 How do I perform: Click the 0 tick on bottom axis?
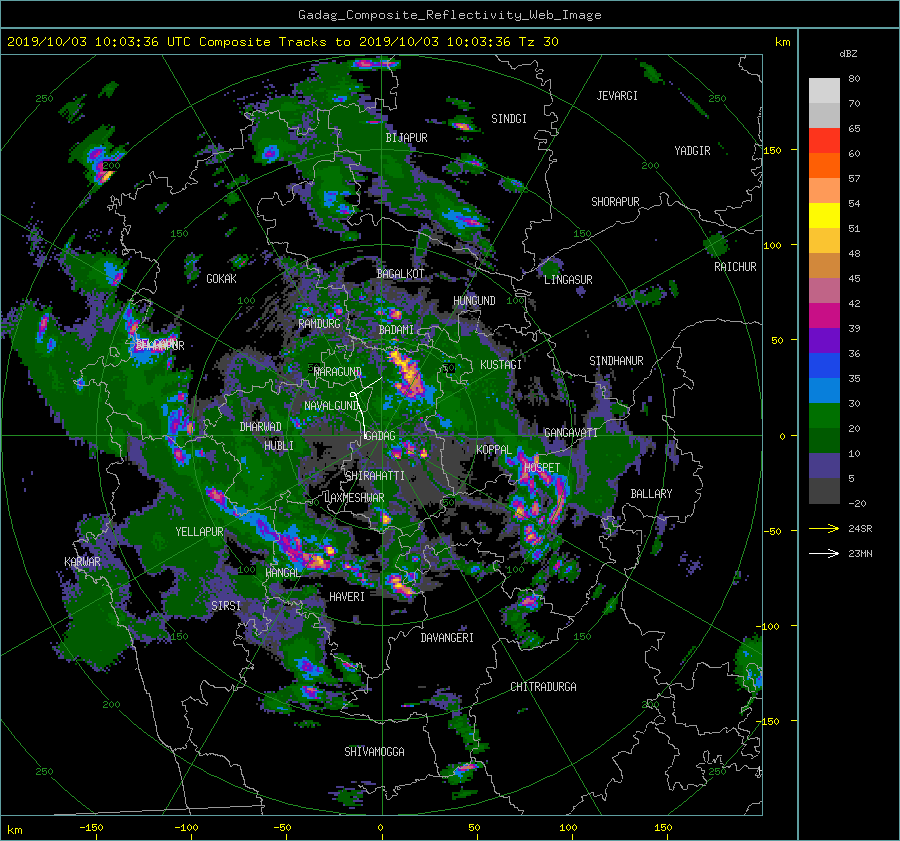click(x=380, y=828)
